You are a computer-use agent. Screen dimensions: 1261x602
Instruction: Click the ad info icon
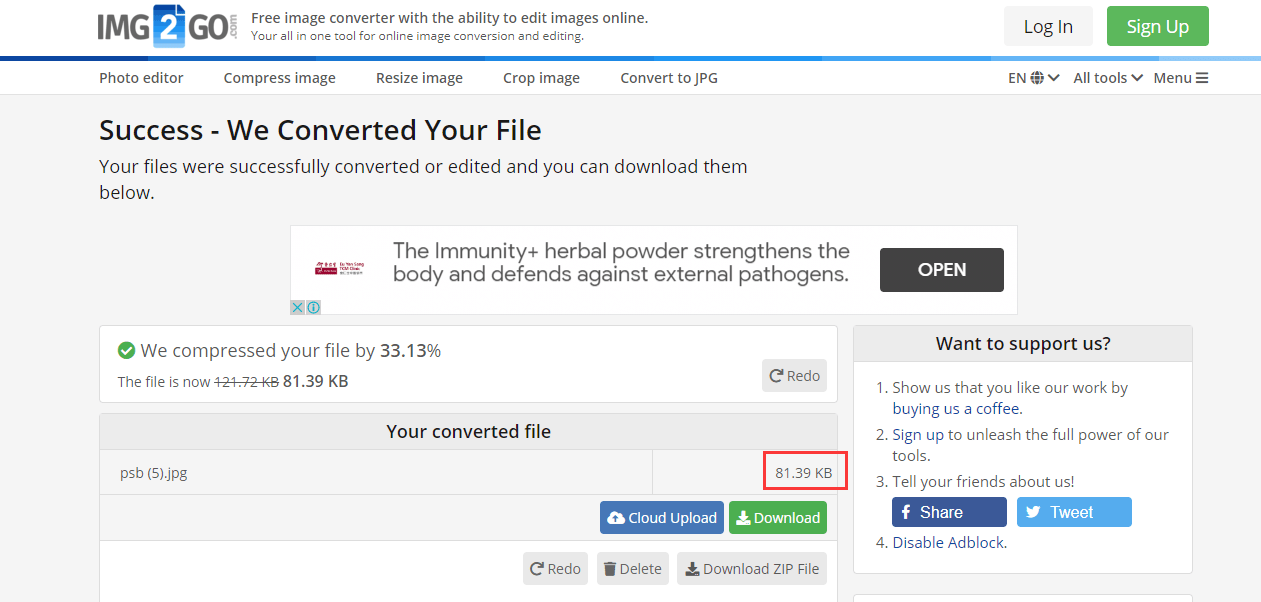(314, 308)
